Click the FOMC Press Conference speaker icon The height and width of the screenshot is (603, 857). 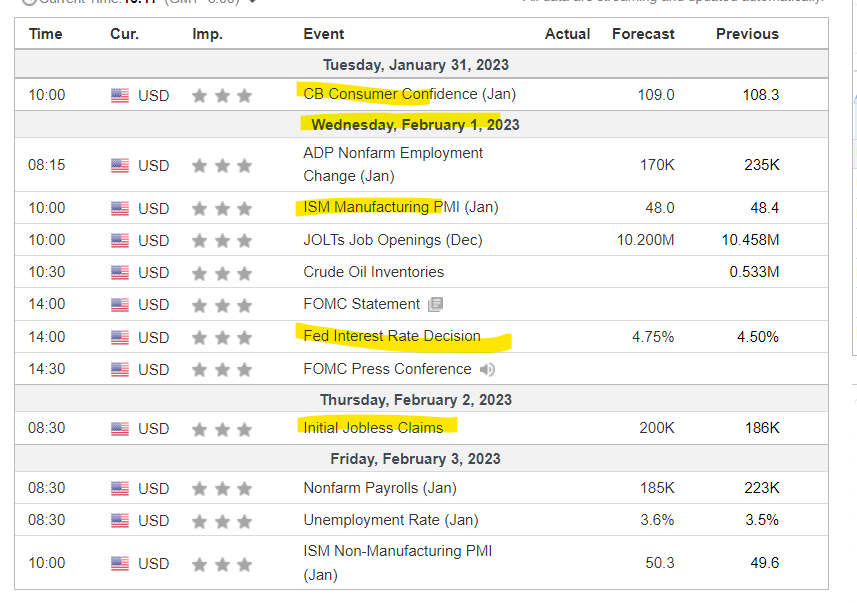[x=487, y=370]
